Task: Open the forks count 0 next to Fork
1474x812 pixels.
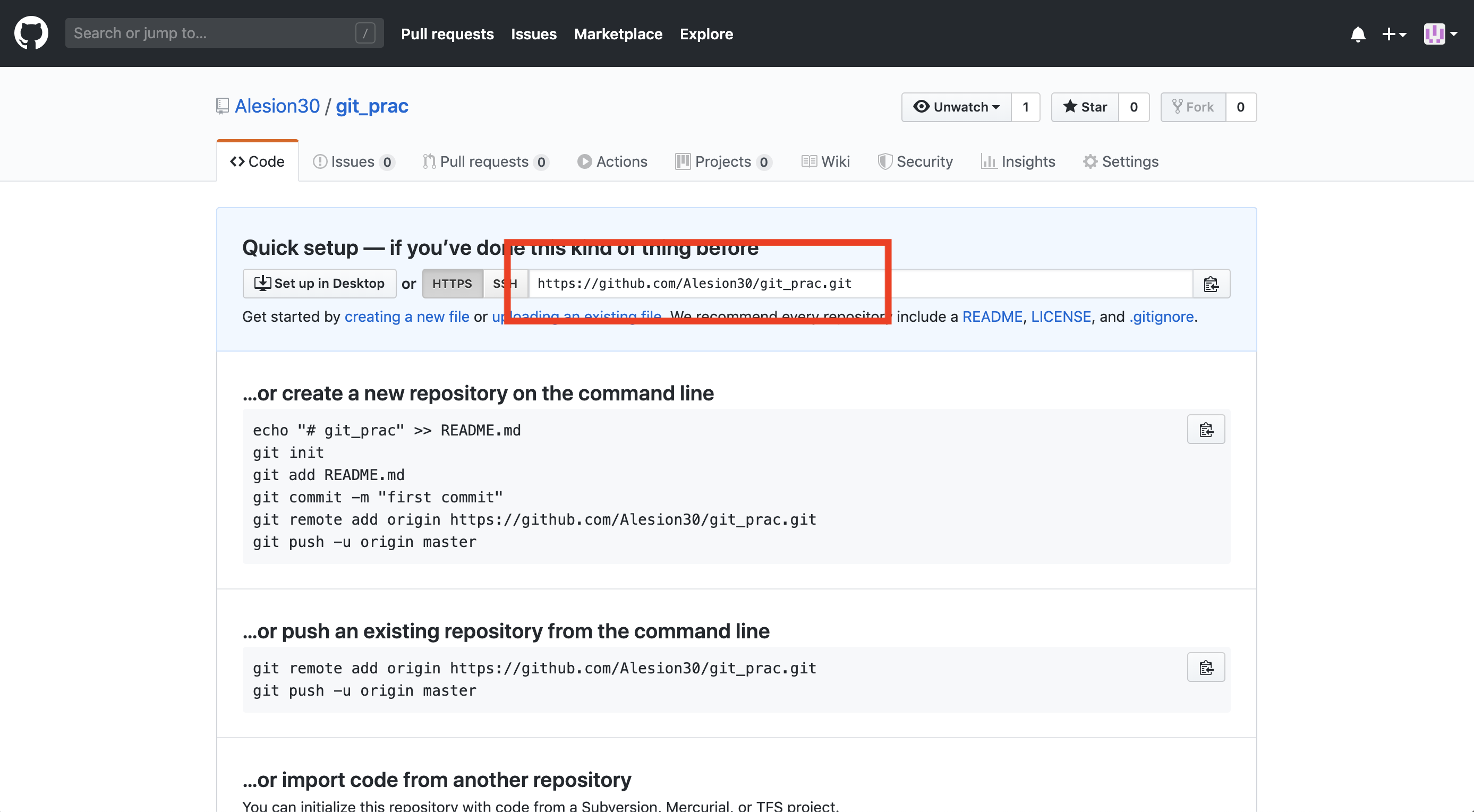Action: tap(1240, 107)
